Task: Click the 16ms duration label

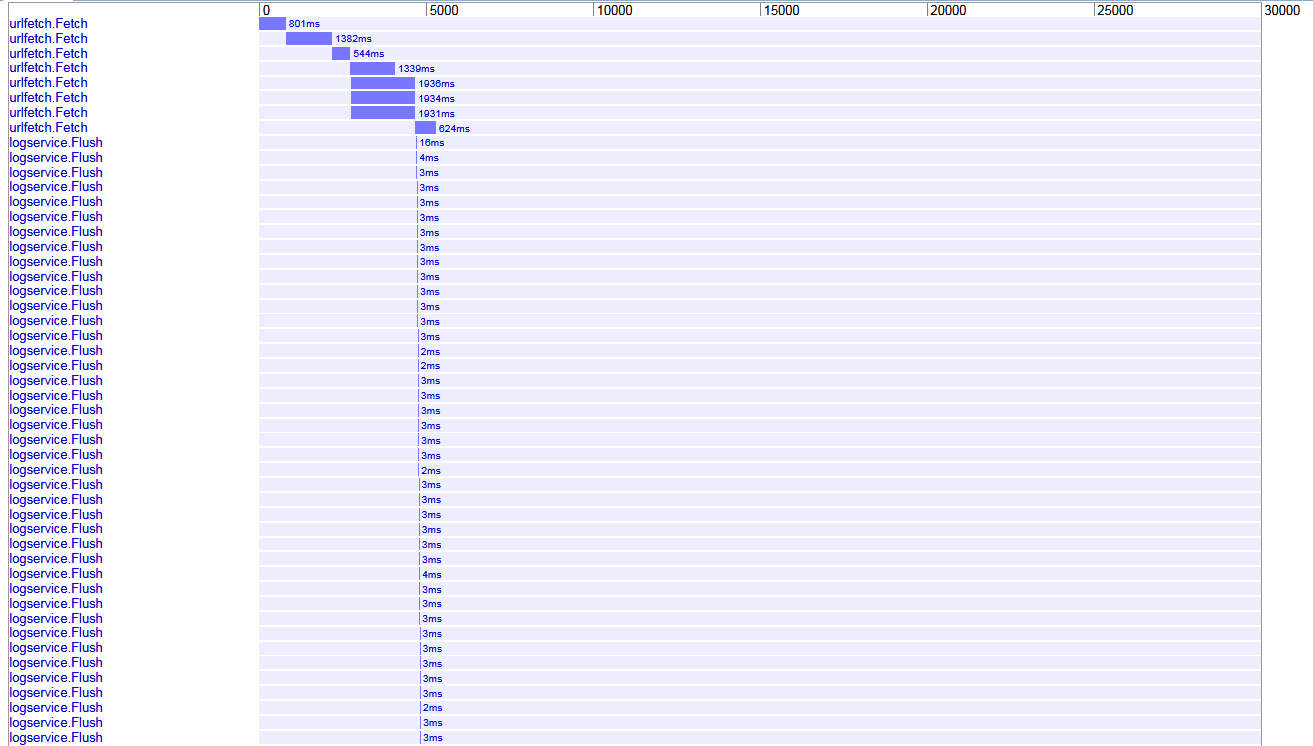Action: click(432, 143)
